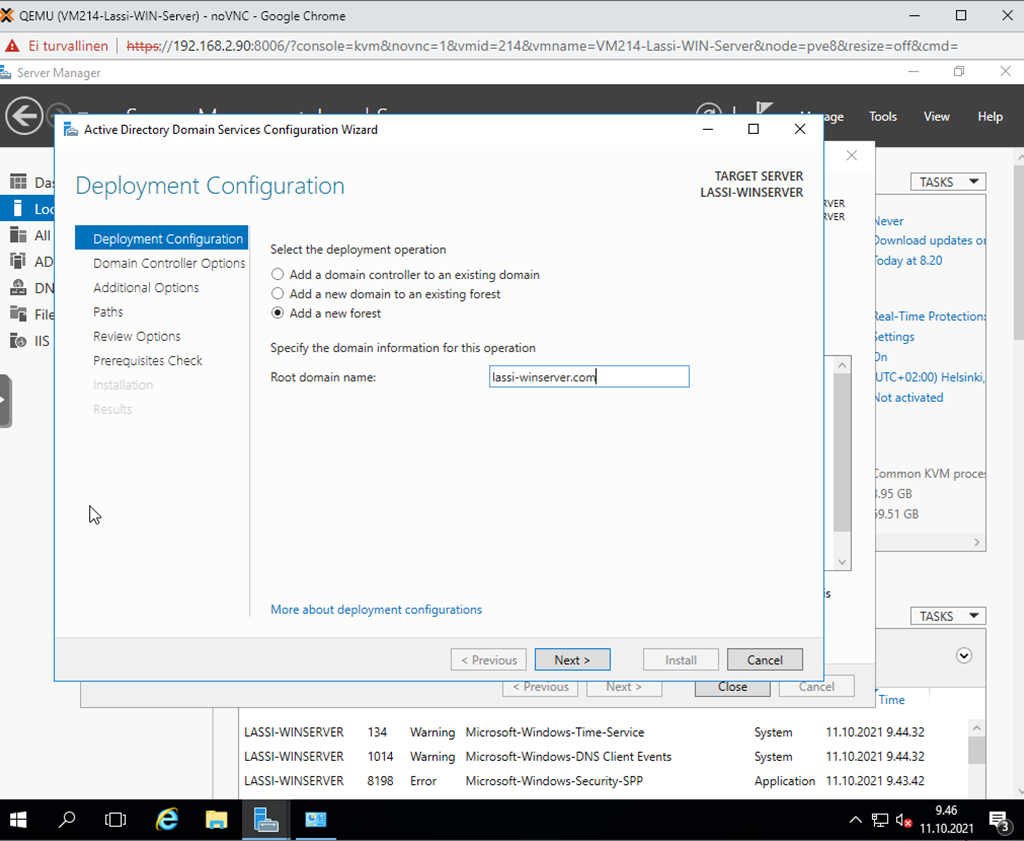This screenshot has height=841, width=1024.
Task: Click Real-Time Protection link
Action: pyautogui.click(x=930, y=316)
